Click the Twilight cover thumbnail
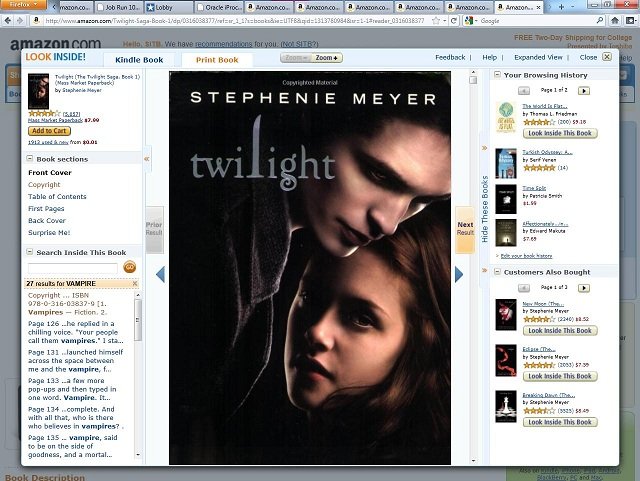This screenshot has height=481, width=640. pos(38,91)
